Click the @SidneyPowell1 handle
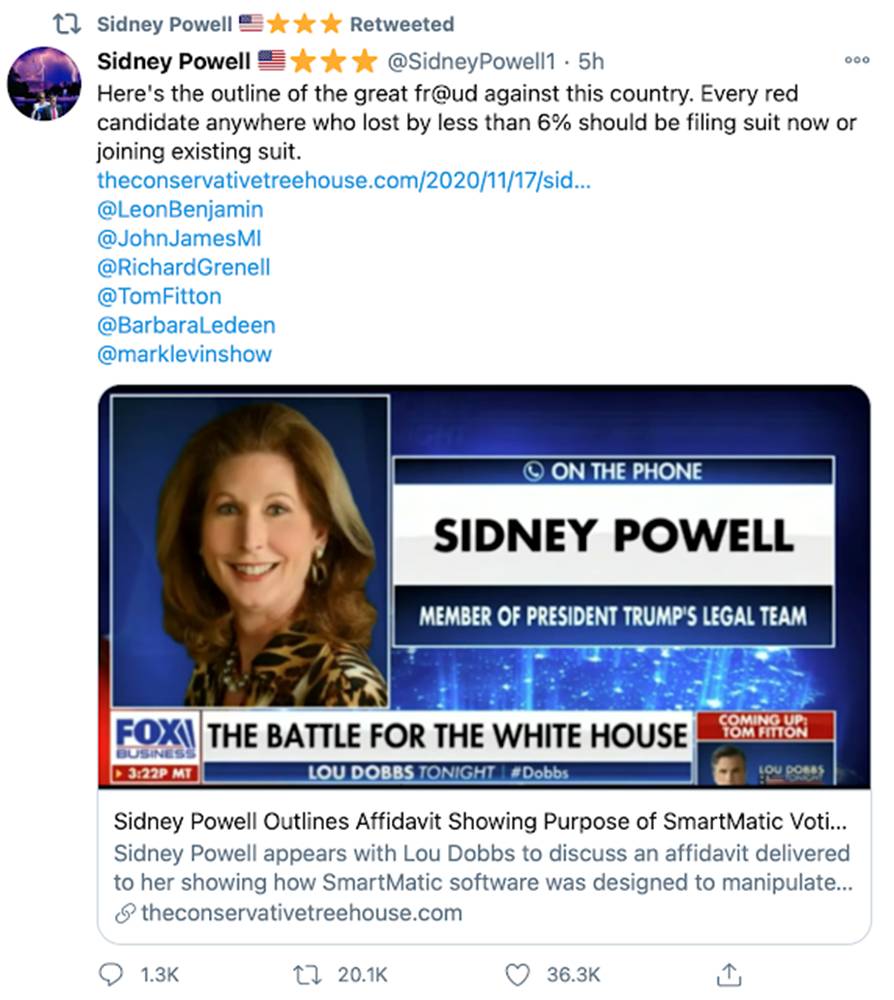 click(472, 61)
